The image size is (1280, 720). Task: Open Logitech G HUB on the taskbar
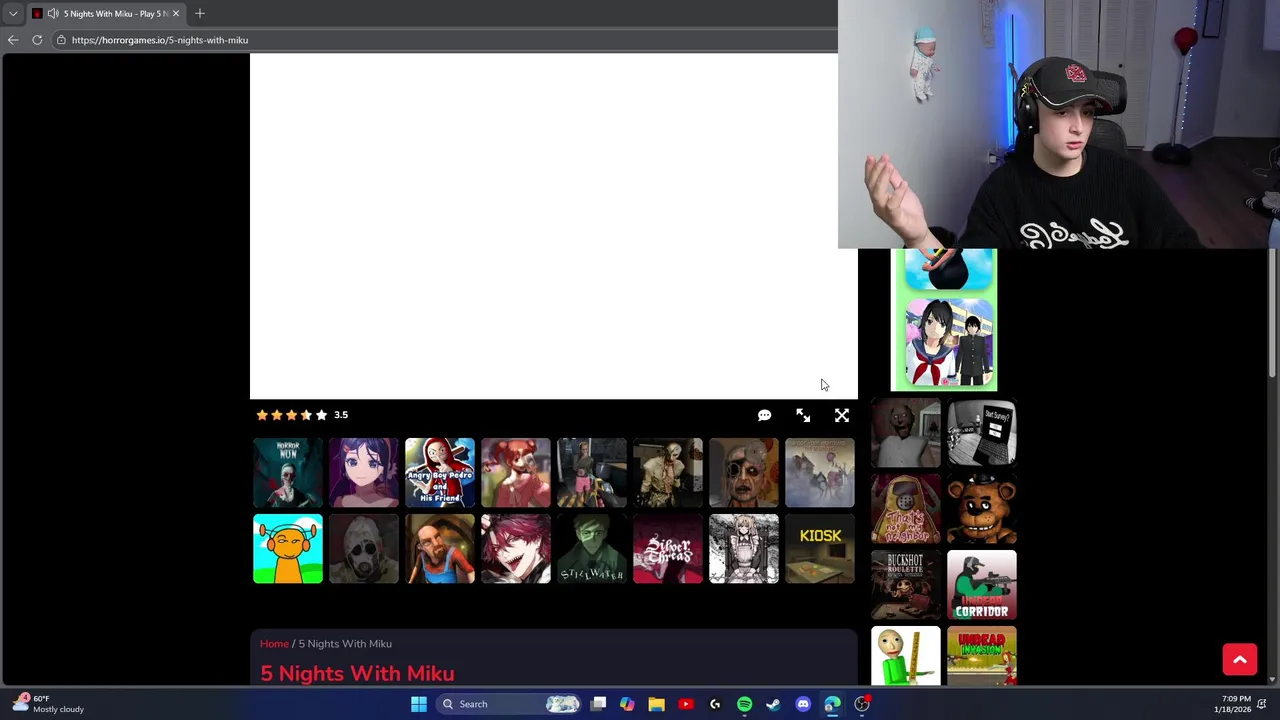[x=715, y=704]
